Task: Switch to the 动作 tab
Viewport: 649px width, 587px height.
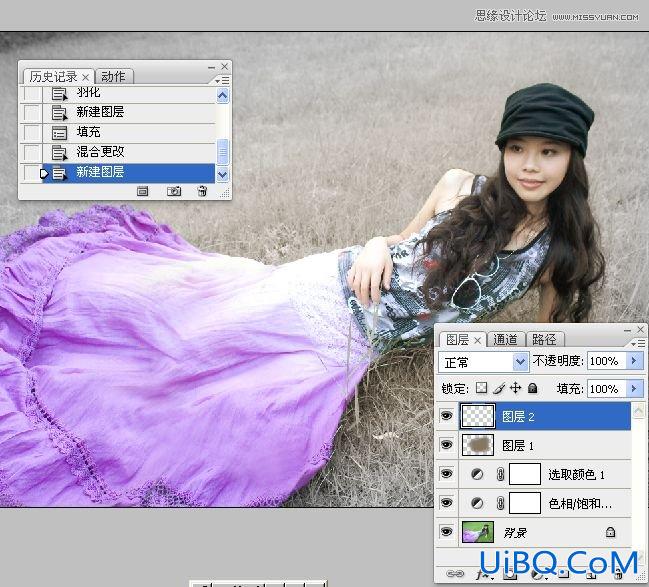Action: (x=113, y=77)
